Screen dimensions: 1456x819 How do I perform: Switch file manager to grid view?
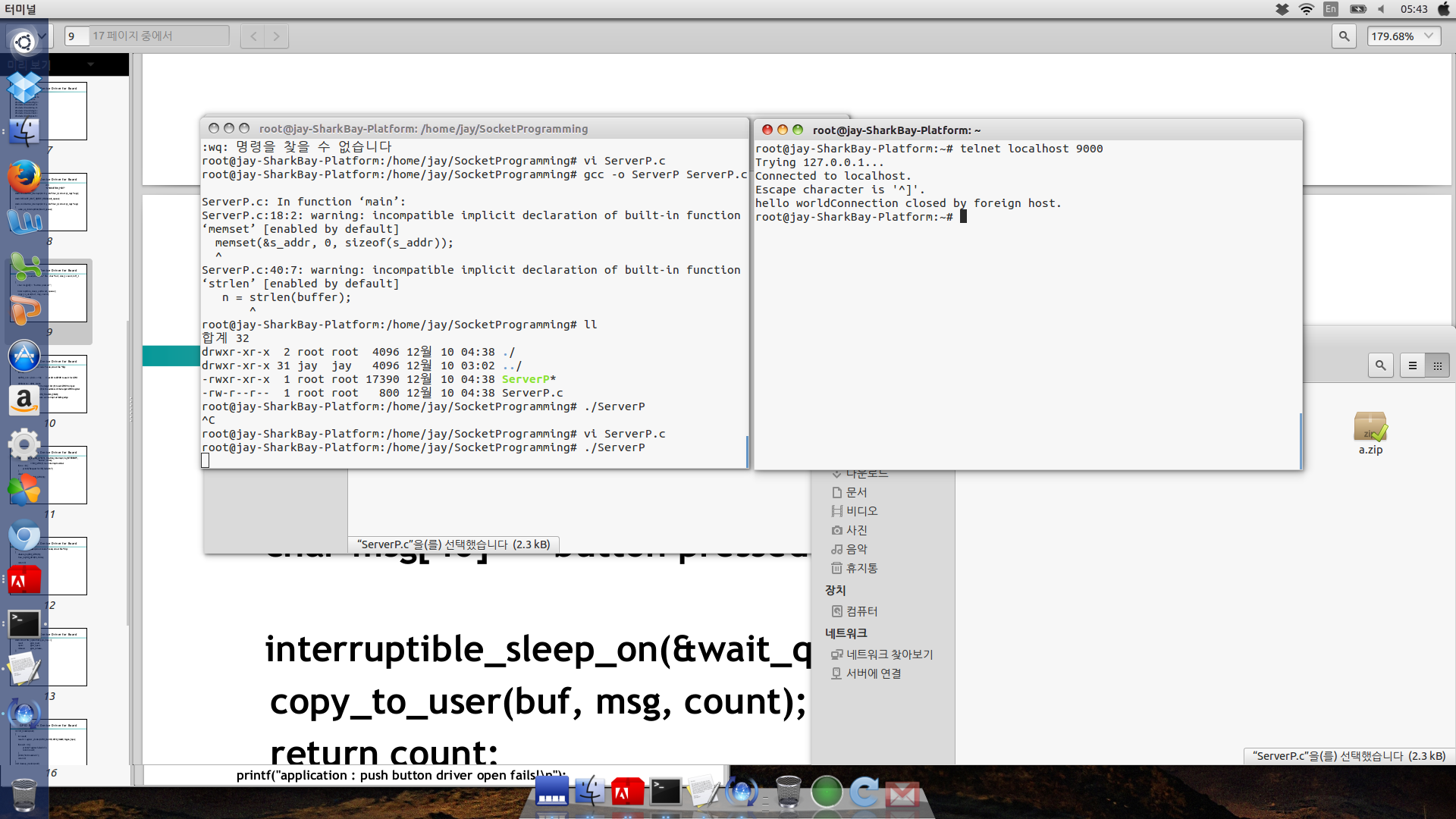tap(1437, 366)
